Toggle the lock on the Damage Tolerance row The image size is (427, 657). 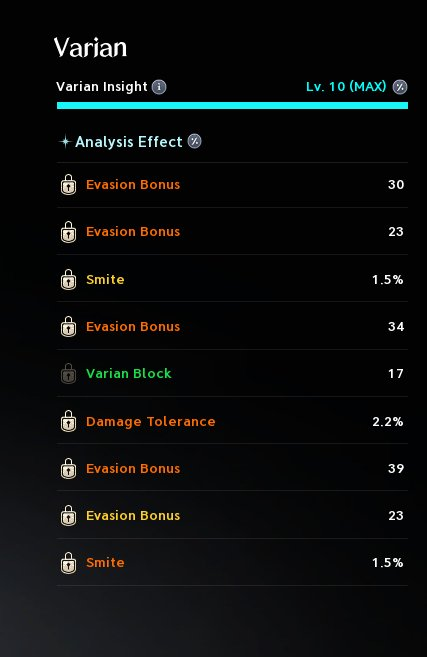coord(68,421)
